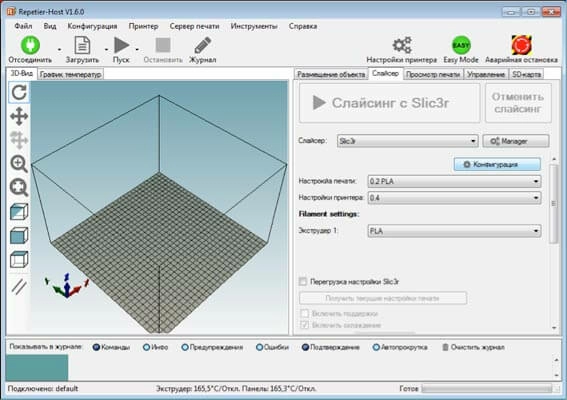The width and height of the screenshot is (567, 400).
Task: Click the zoom magnifier tool
Action: tap(19, 164)
